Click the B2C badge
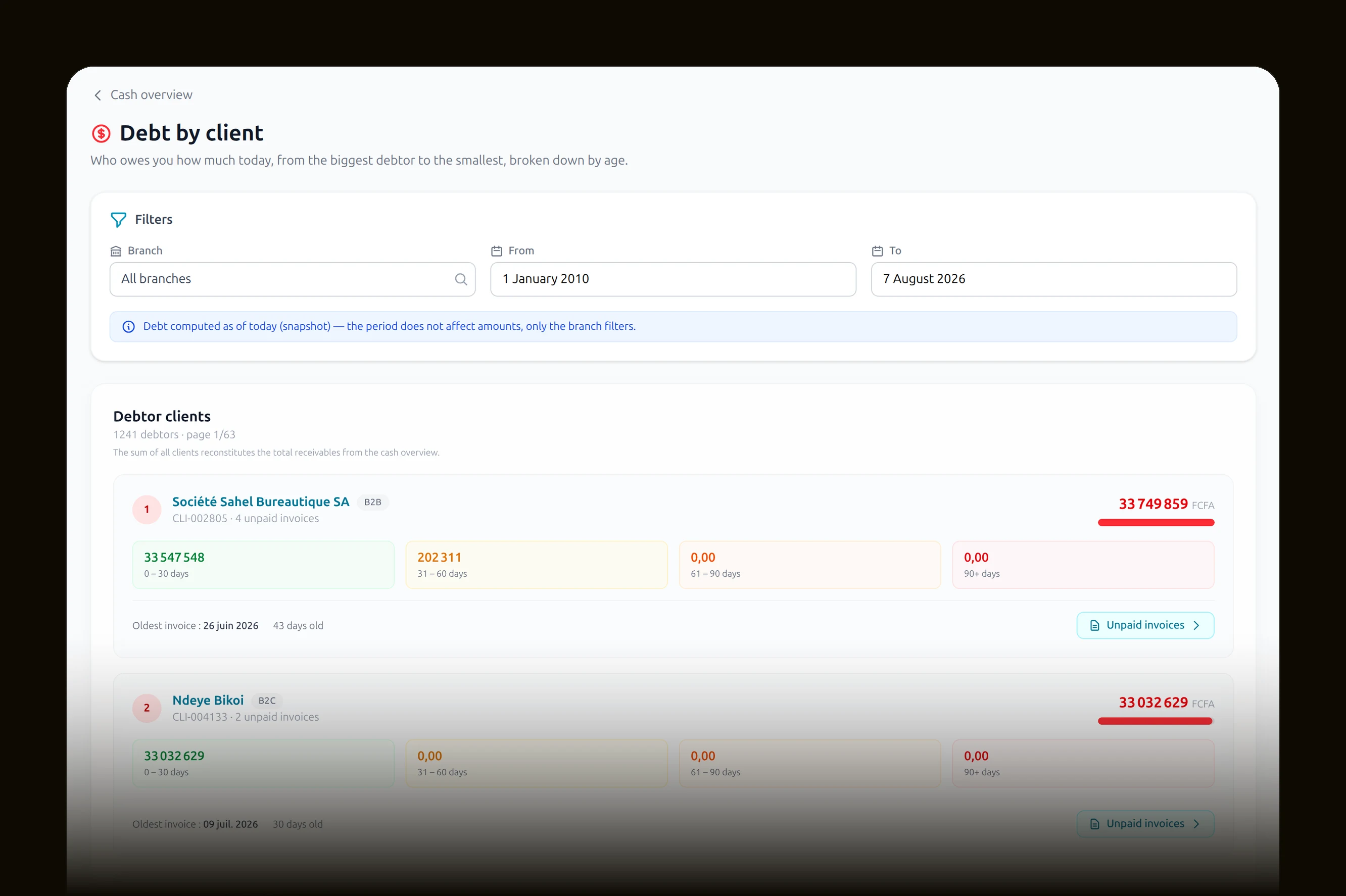Viewport: 1346px width, 896px height. pyautogui.click(x=267, y=701)
